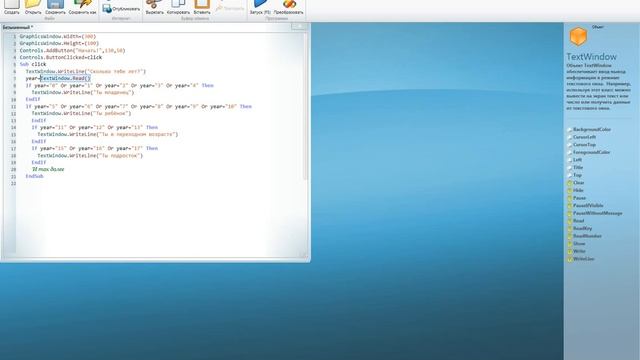The image size is (640, 360).
Task: Select the Title property
Action: point(578,167)
